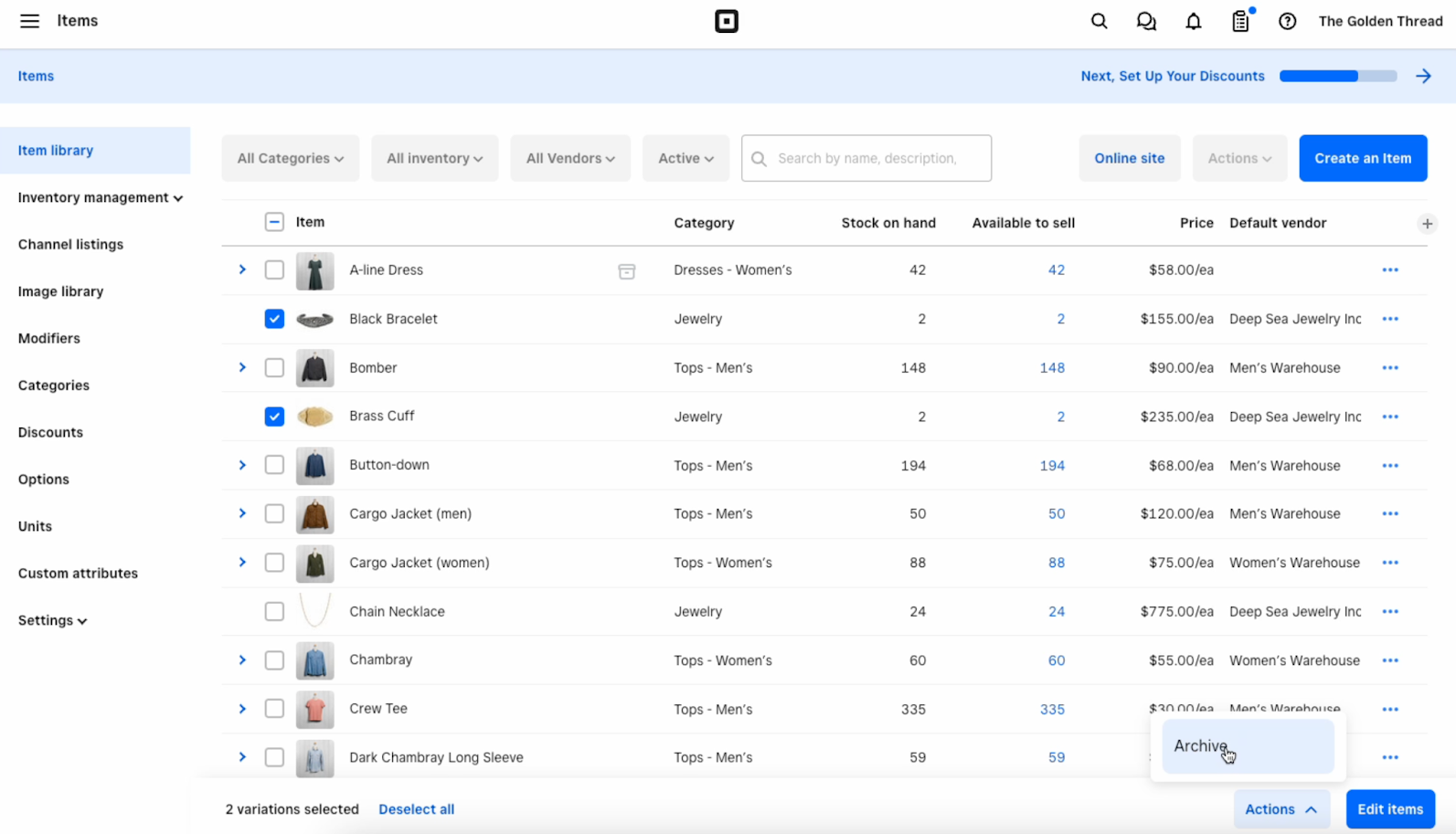Open Channel listings in sidebar
Screen dimensions: 1456x834
tap(70, 244)
